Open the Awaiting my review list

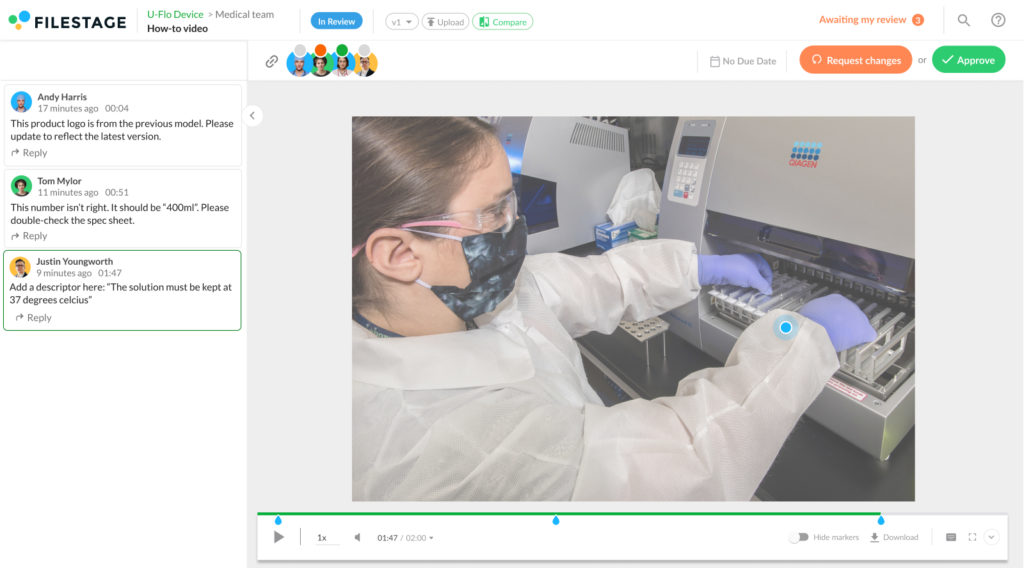(x=871, y=20)
